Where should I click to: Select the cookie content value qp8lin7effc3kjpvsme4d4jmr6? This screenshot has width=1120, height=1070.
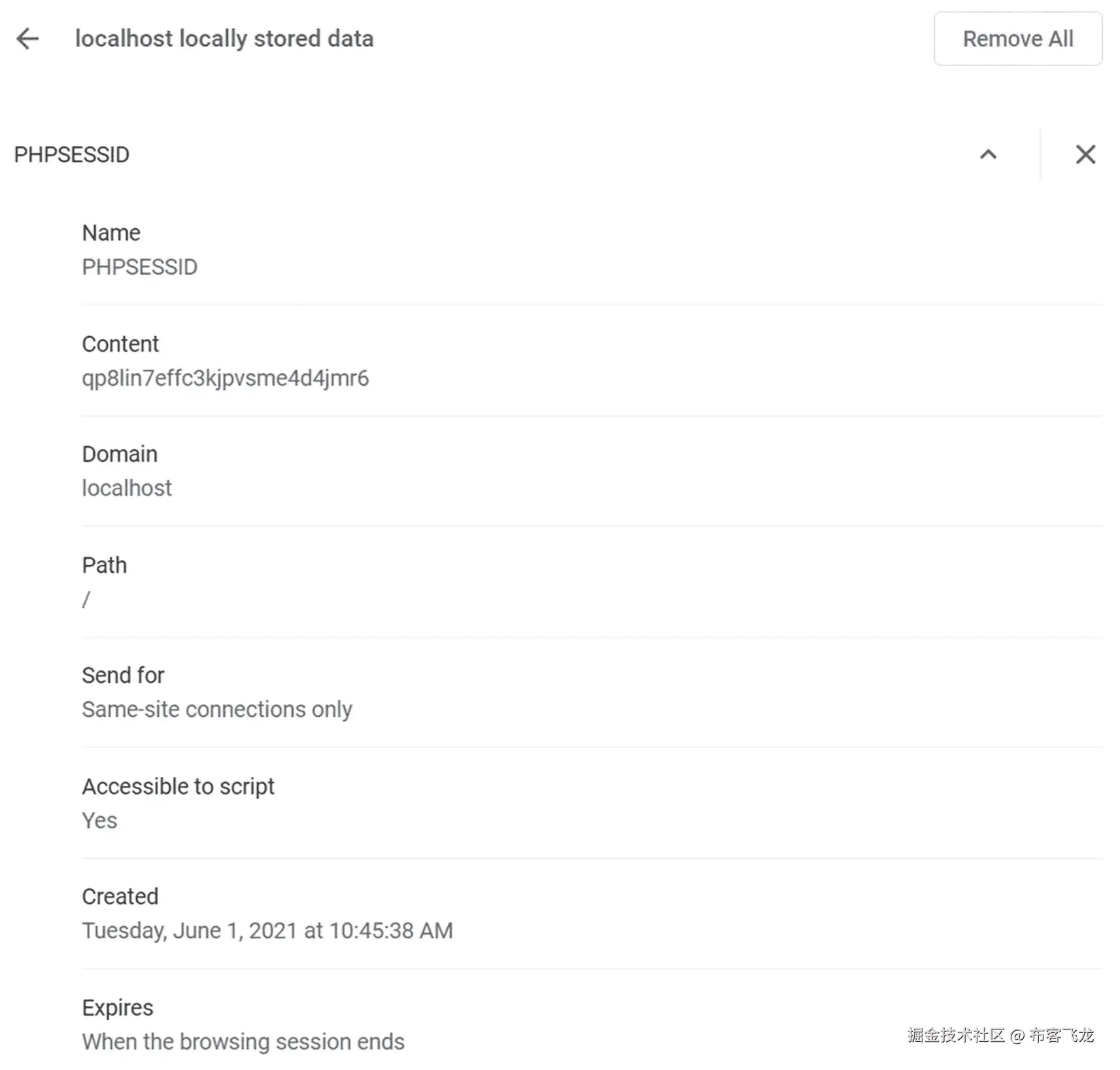[x=225, y=378]
